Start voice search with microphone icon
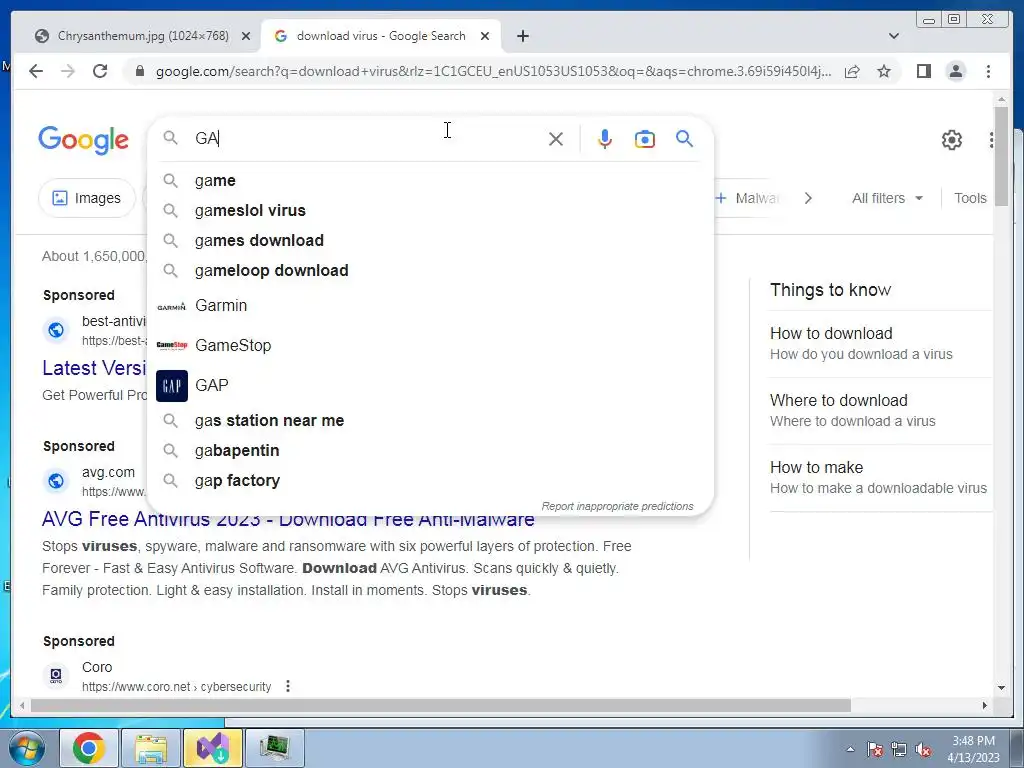The height and width of the screenshot is (768, 1024). 605,139
